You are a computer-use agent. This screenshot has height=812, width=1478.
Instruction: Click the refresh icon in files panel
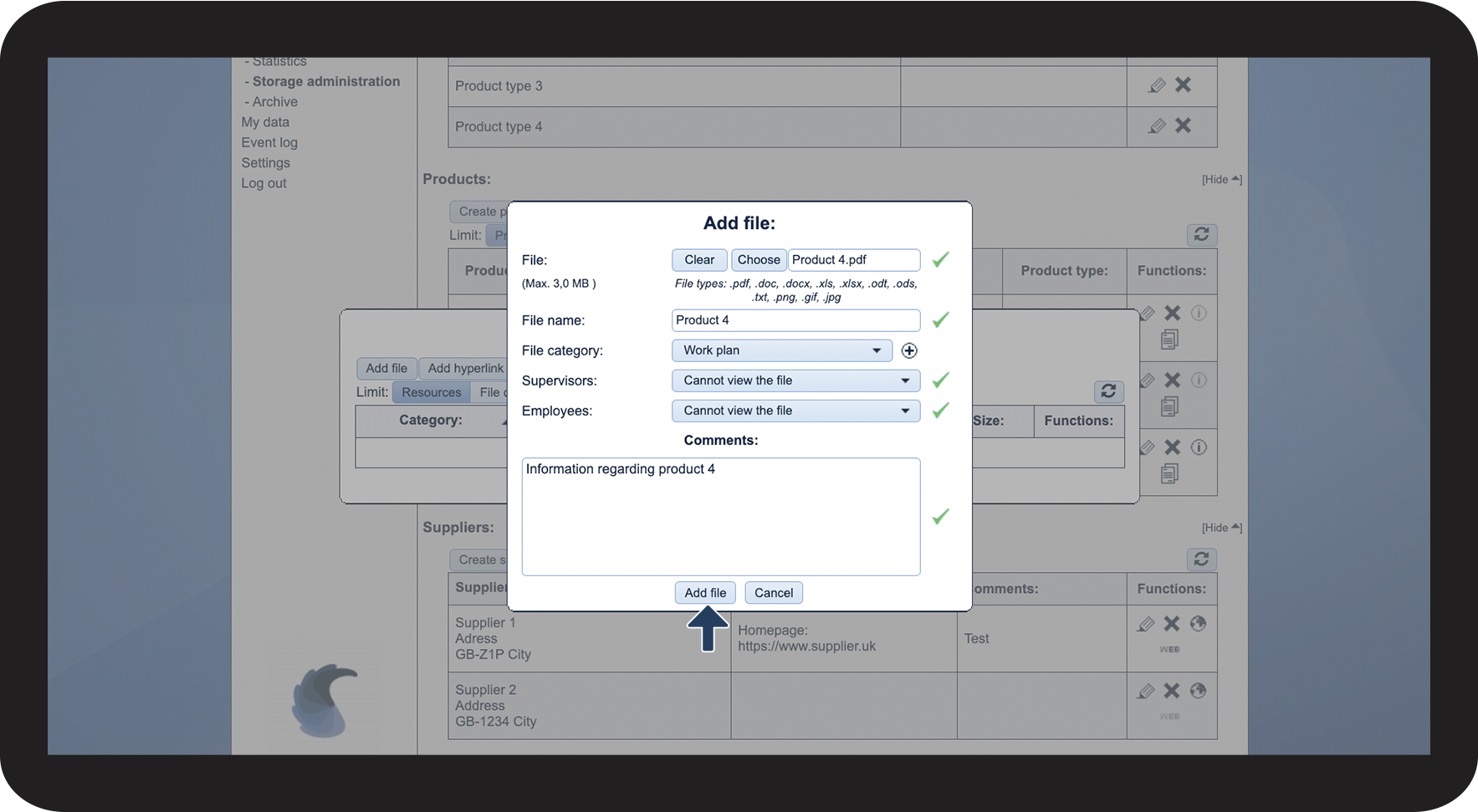[x=1108, y=391]
